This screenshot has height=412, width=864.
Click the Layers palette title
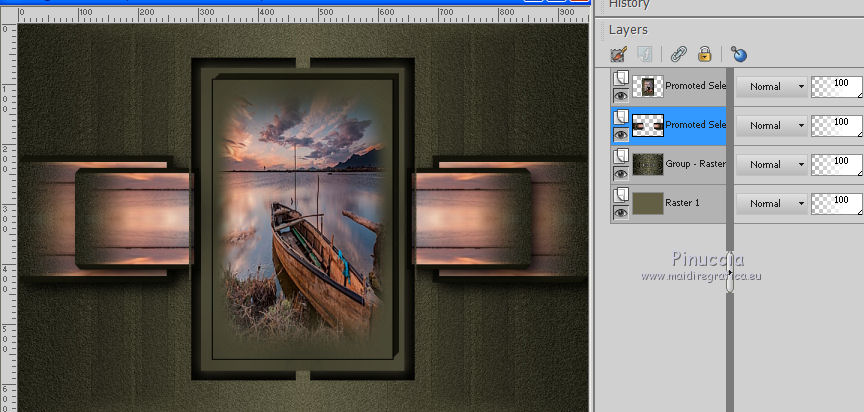(628, 30)
